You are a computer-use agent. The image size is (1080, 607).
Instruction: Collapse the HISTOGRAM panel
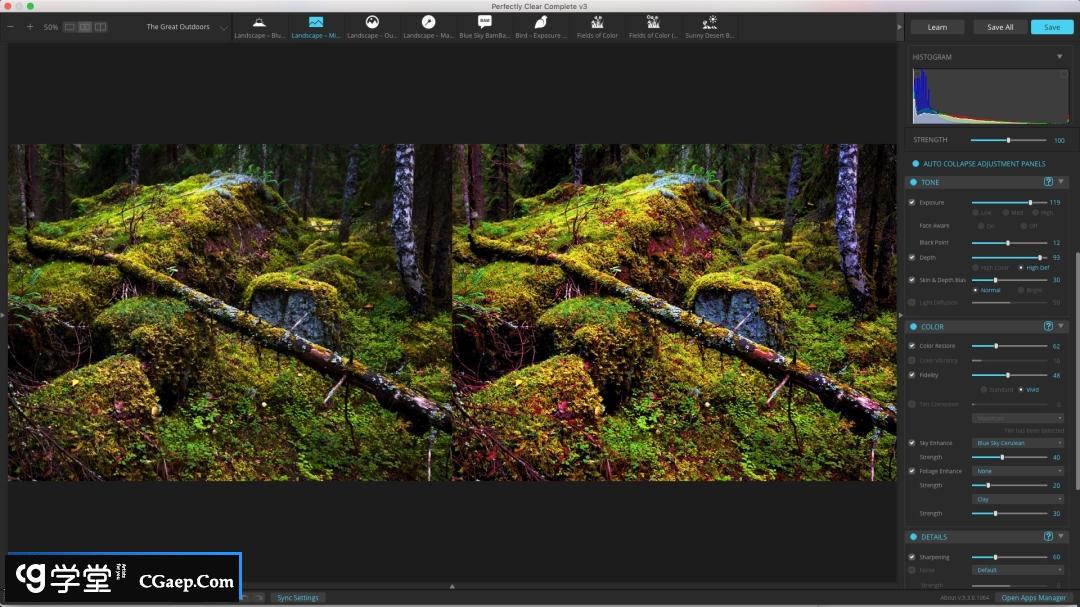[x=1060, y=57]
